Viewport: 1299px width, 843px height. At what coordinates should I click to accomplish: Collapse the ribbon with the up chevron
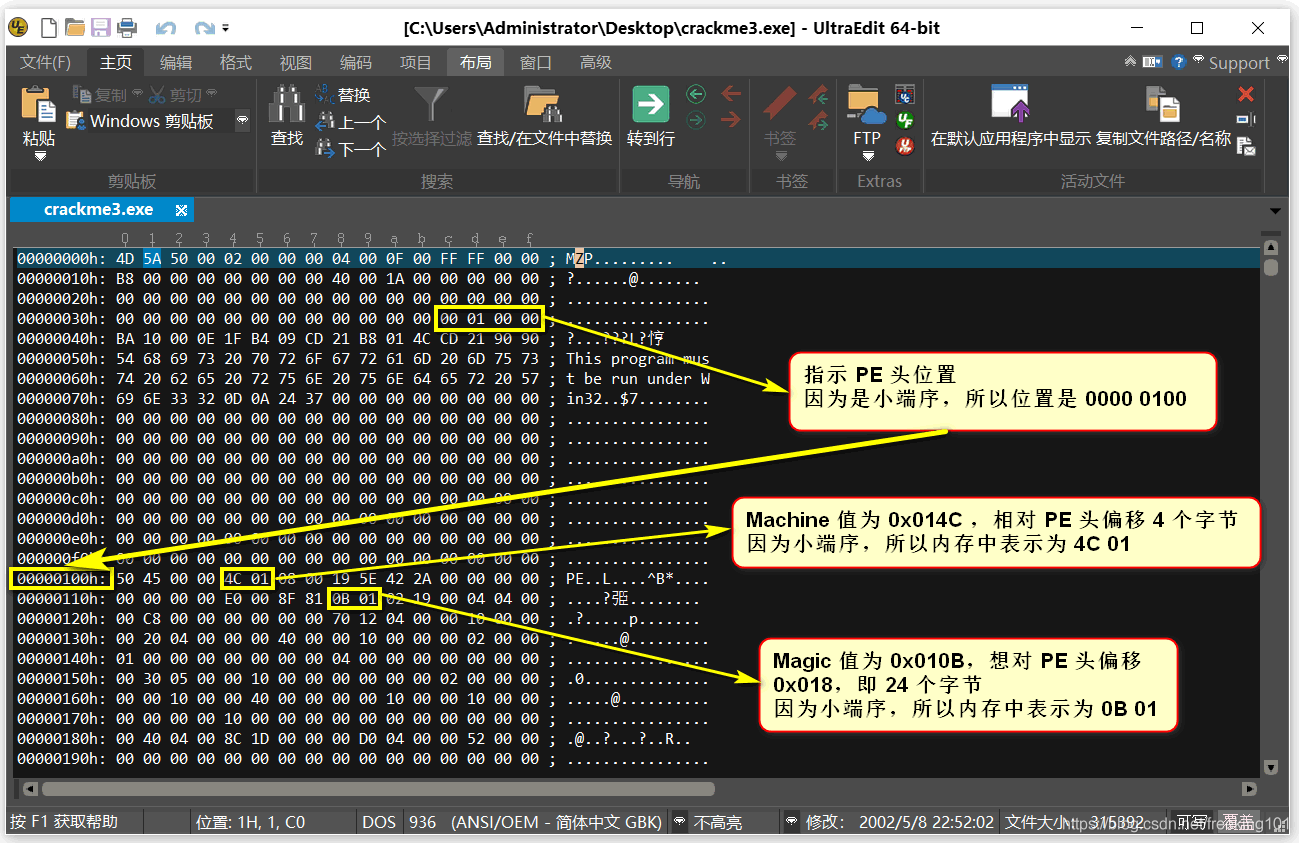[x=1130, y=61]
